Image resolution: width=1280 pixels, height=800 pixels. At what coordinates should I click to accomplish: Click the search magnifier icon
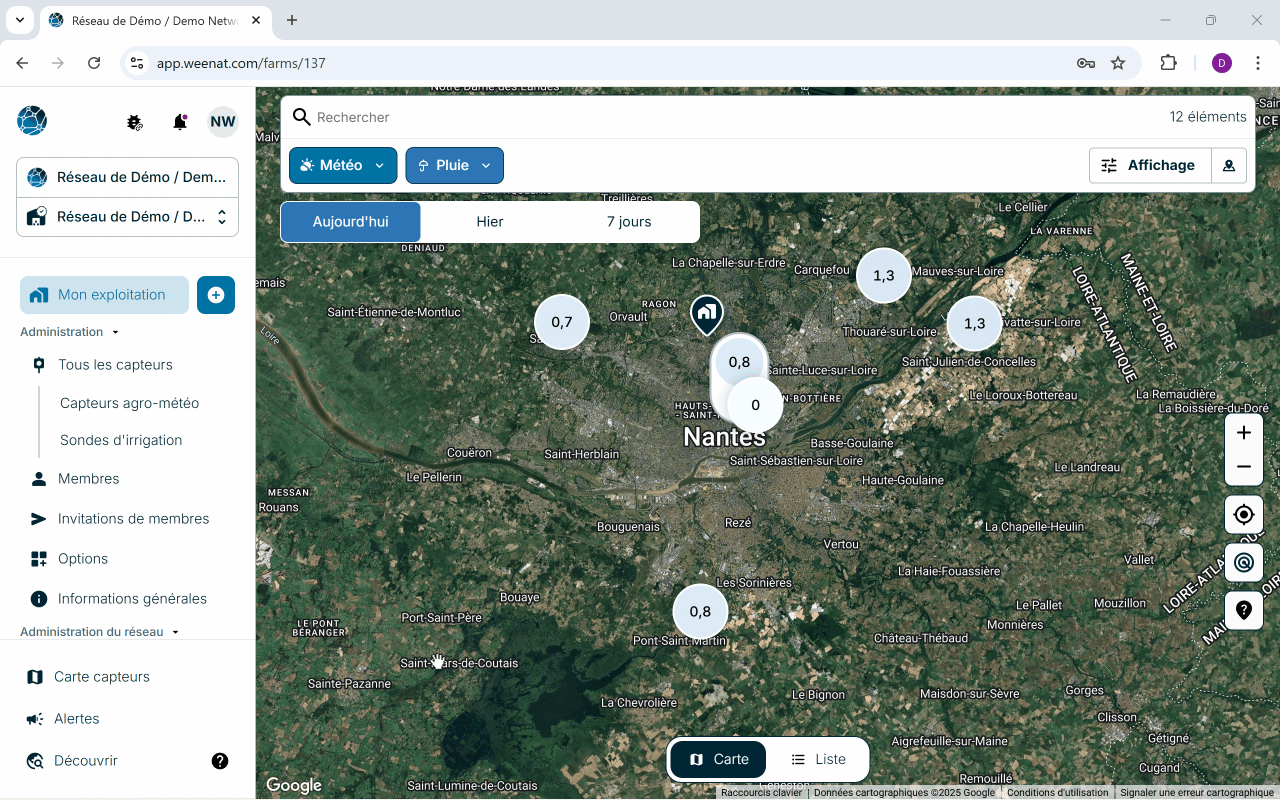[x=301, y=117]
